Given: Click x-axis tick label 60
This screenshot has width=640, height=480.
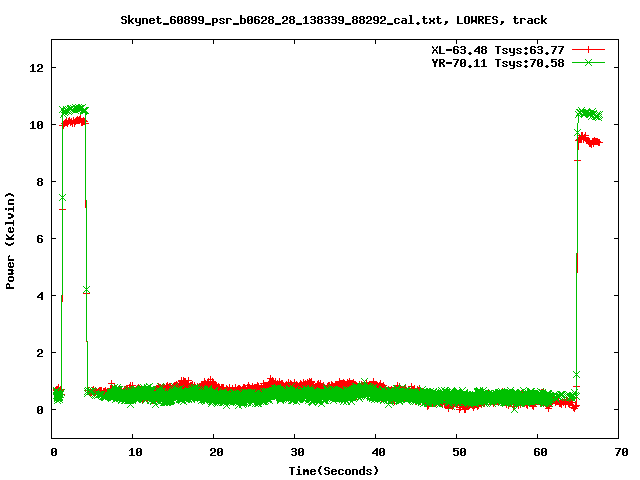Looking at the screenshot, I should point(540,452).
